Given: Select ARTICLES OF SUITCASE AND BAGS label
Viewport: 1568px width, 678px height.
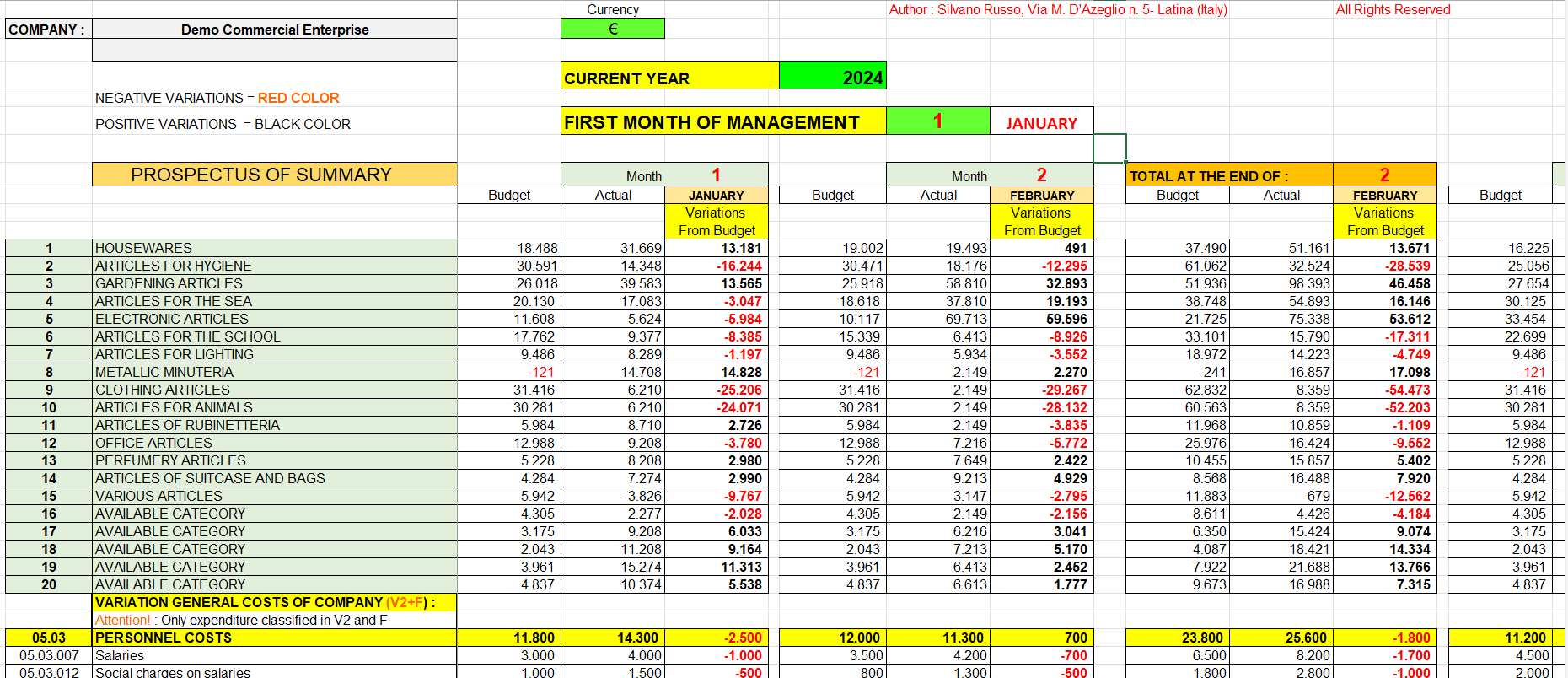Looking at the screenshot, I should tap(275, 478).
